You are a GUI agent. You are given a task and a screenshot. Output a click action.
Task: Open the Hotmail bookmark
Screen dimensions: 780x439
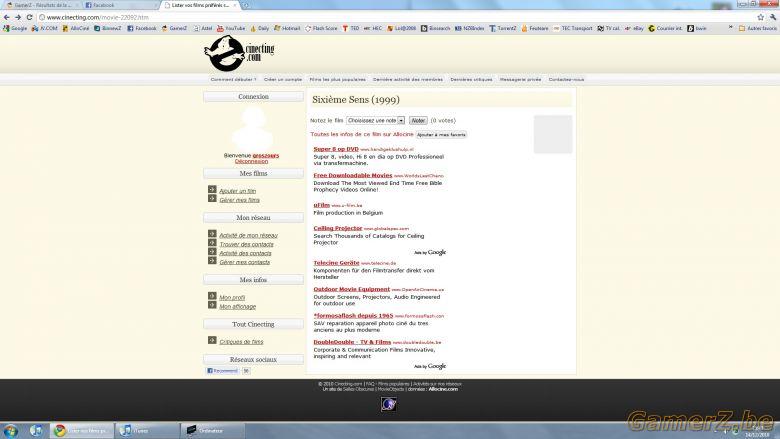(287, 29)
